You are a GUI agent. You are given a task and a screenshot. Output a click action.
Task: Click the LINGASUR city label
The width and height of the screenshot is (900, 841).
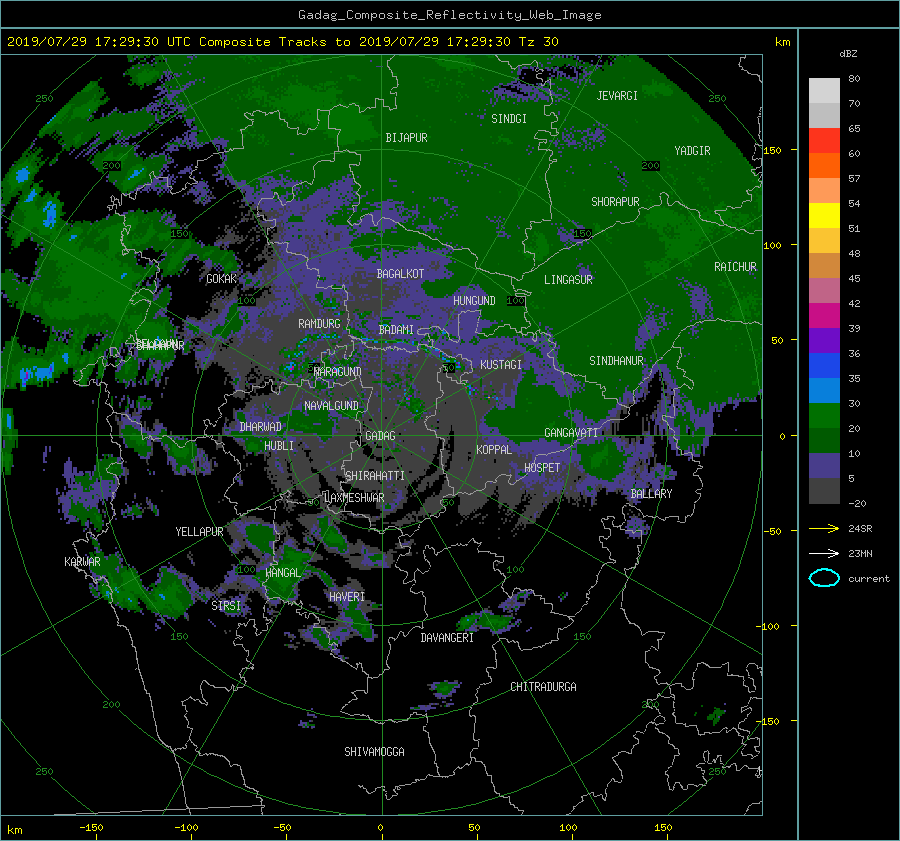(x=568, y=280)
